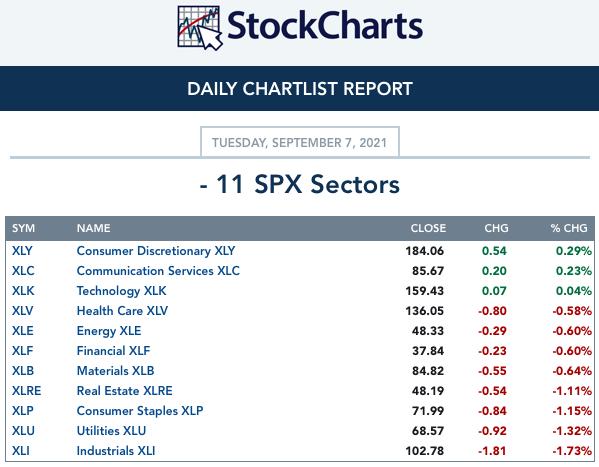Click the 11 SPX Sectors heading
The image size is (599, 467).
[x=300, y=185]
